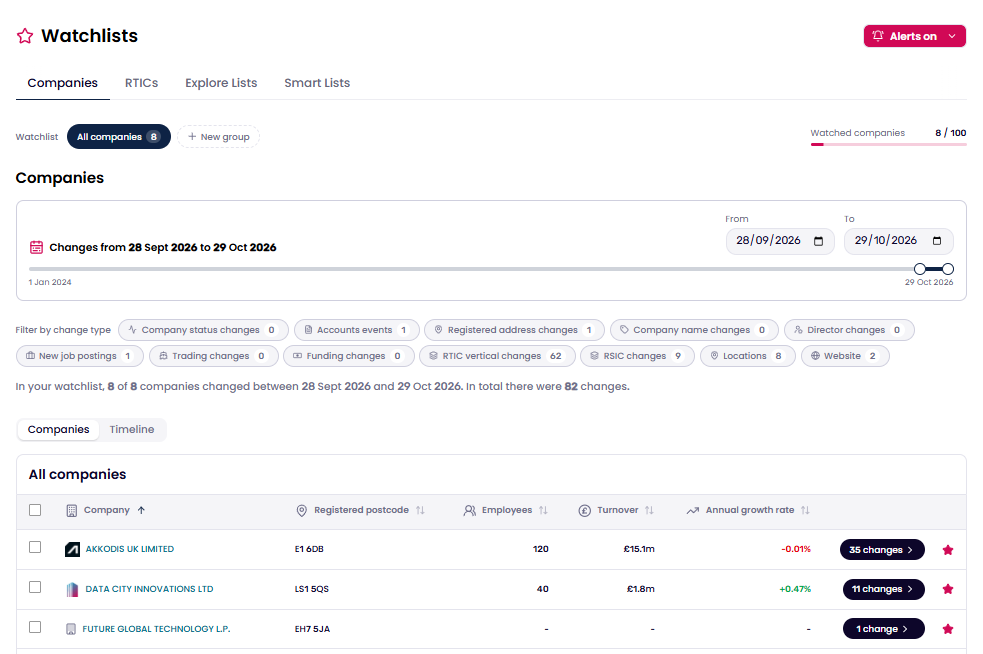The height and width of the screenshot is (654, 983).
Task: Open the To date calendar picker icon
Action: pyautogui.click(x=937, y=241)
